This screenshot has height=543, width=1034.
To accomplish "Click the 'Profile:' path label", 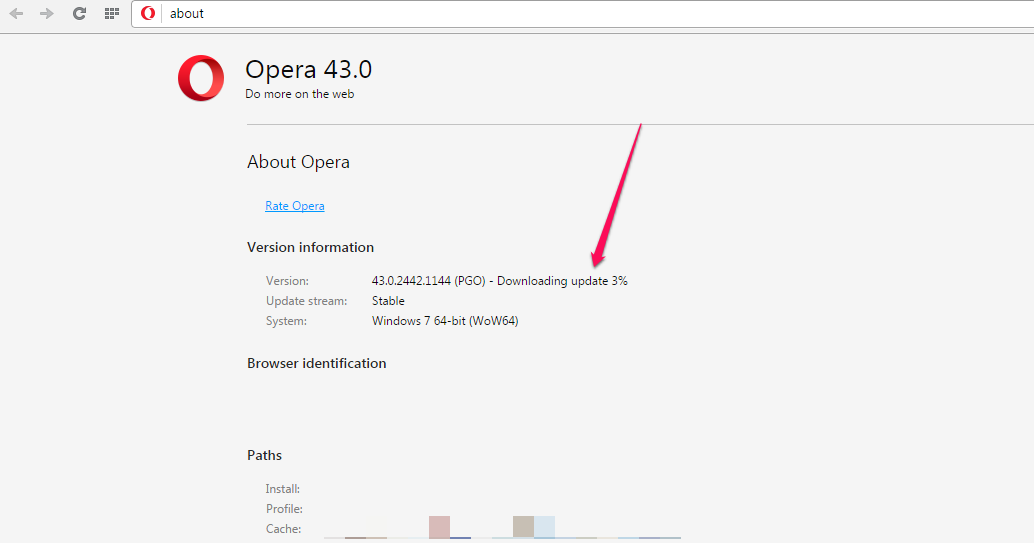I will (x=284, y=509).
